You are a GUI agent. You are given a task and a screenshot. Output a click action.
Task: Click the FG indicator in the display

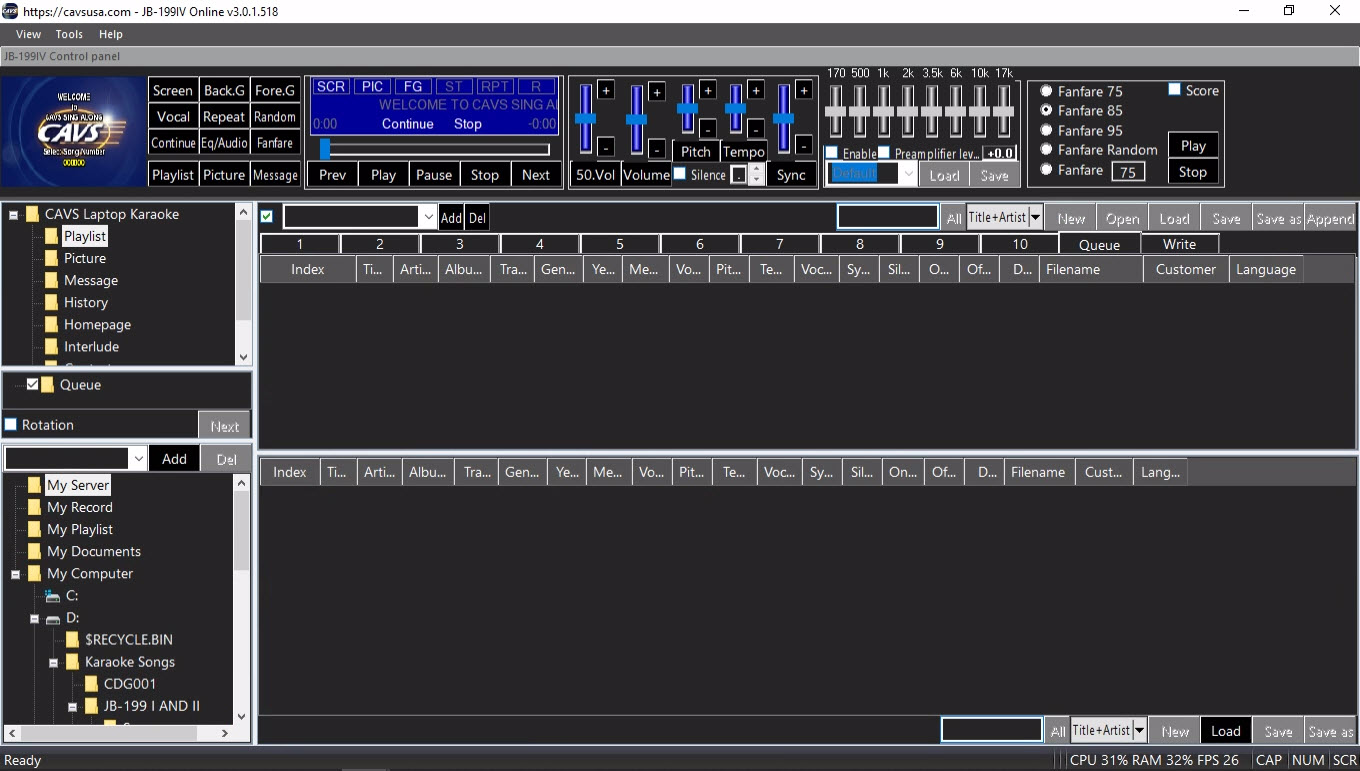click(x=413, y=87)
